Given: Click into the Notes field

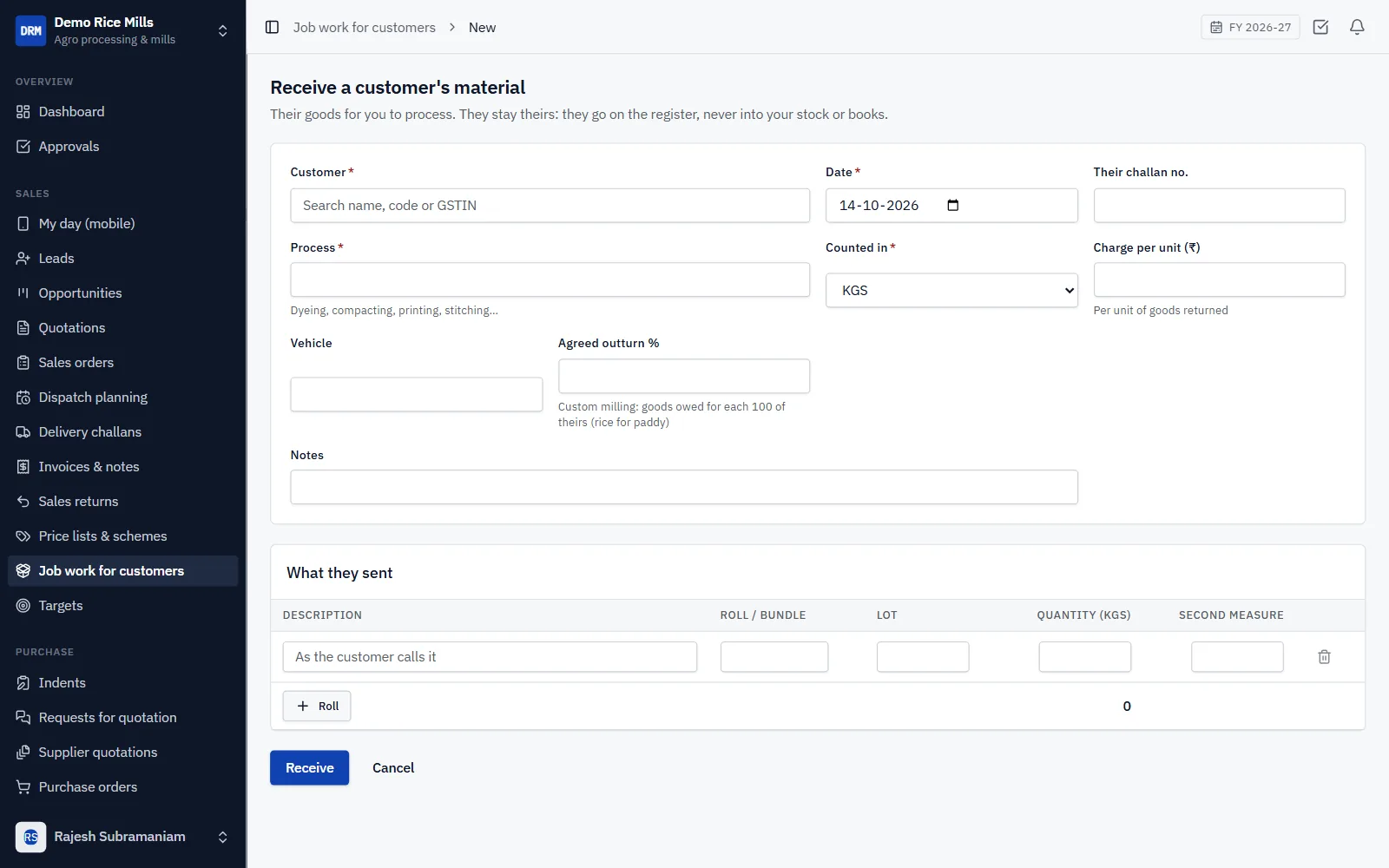Looking at the screenshot, I should tap(683, 487).
